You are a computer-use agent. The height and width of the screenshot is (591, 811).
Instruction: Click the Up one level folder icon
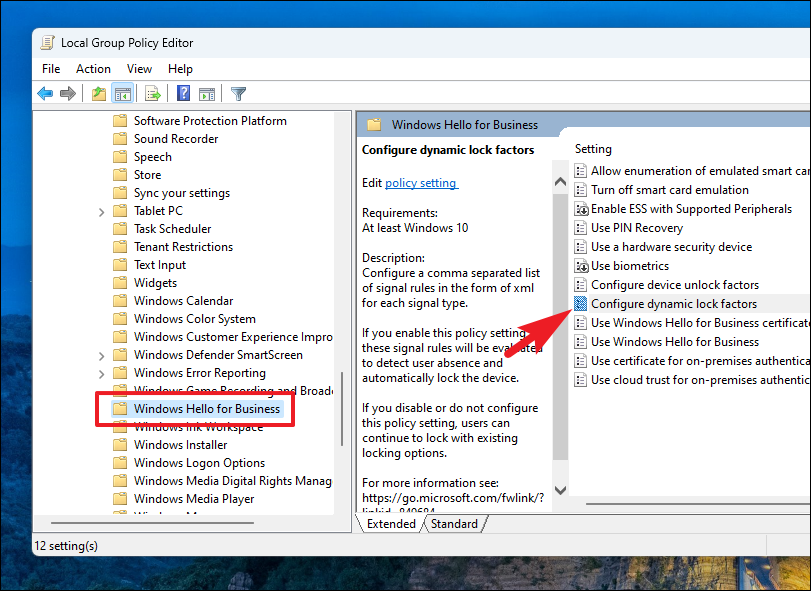[x=99, y=94]
